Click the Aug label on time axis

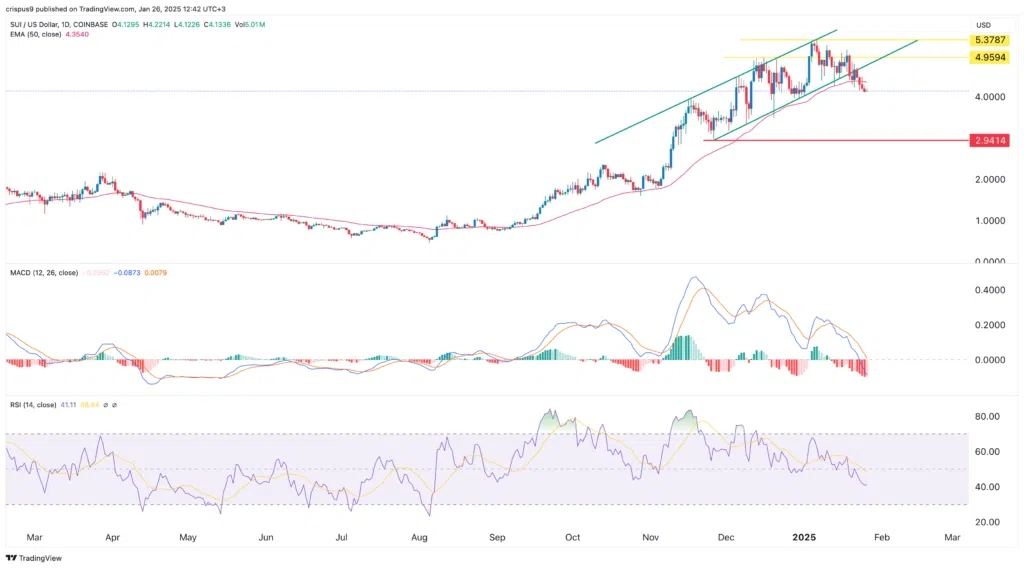tap(419, 537)
